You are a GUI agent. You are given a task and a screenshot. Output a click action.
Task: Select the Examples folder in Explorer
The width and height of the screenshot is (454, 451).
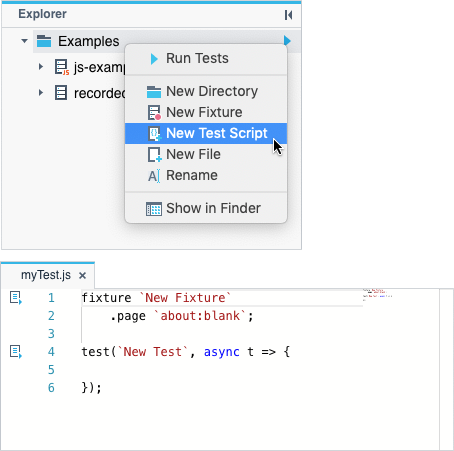(x=89, y=41)
